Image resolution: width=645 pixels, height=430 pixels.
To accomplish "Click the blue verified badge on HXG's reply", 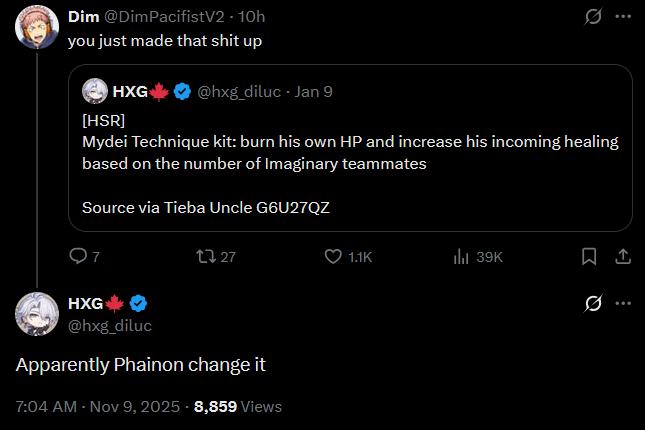I will (141, 304).
